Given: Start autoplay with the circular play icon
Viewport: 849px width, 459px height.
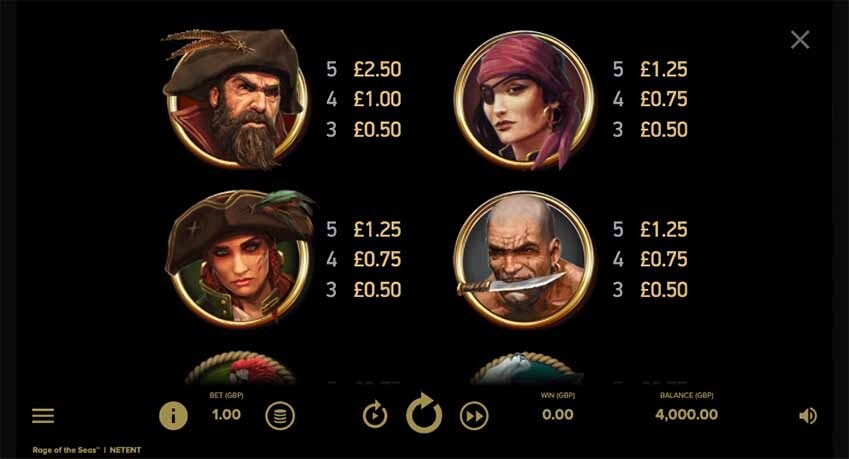Looking at the screenshot, I should coord(375,416).
